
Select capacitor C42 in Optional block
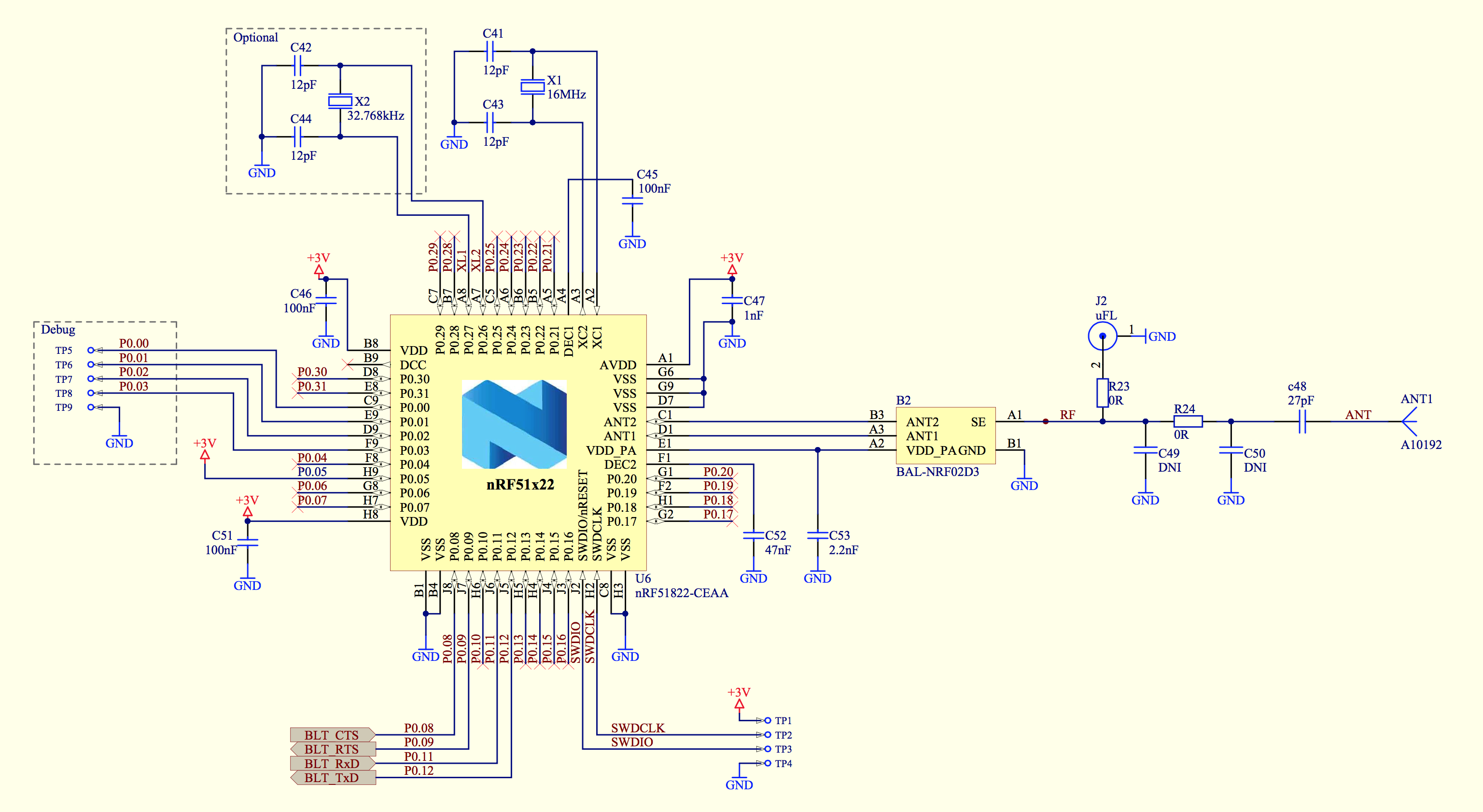[x=297, y=66]
